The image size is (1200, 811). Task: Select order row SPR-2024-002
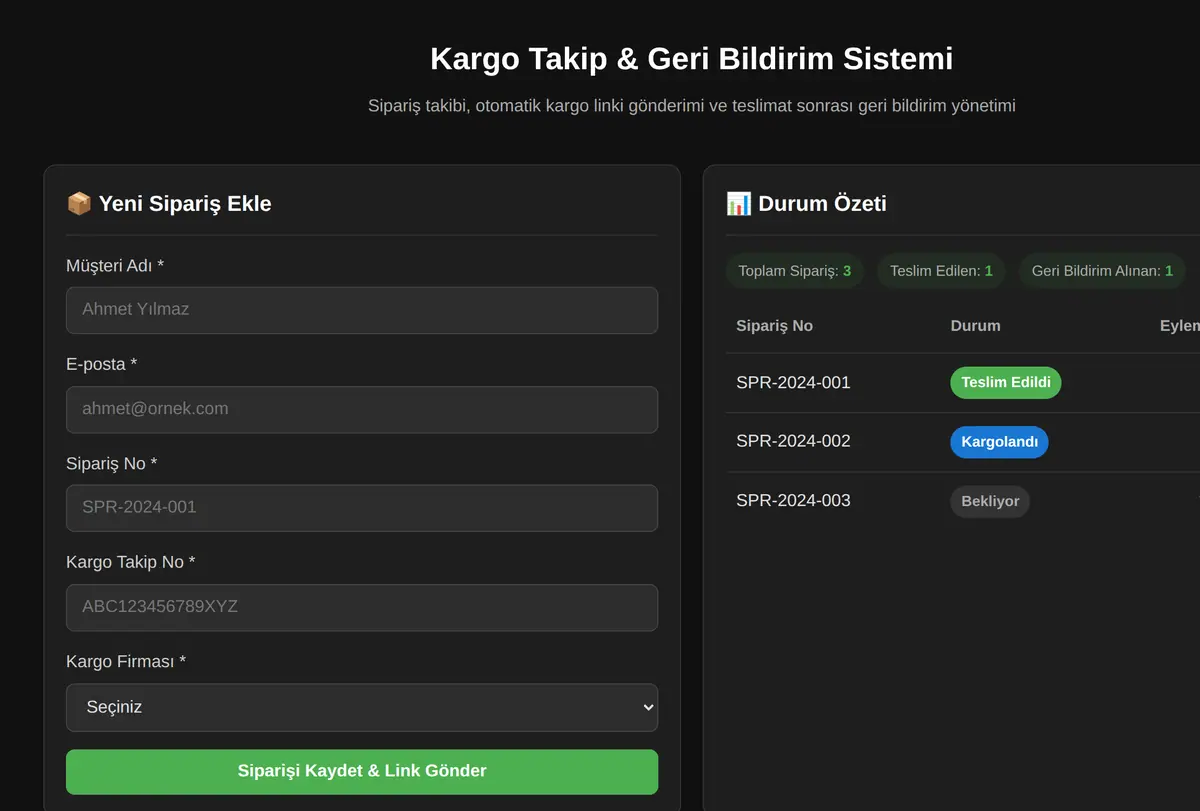point(963,442)
